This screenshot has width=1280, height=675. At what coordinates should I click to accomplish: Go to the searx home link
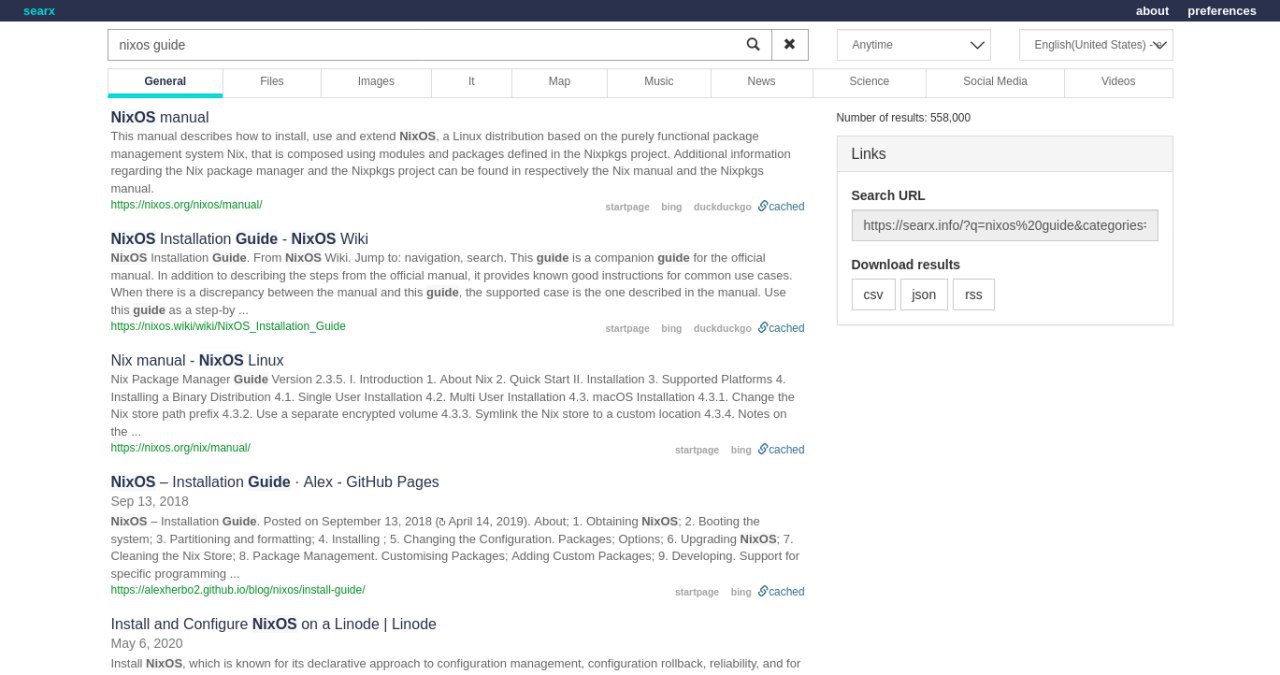click(40, 11)
